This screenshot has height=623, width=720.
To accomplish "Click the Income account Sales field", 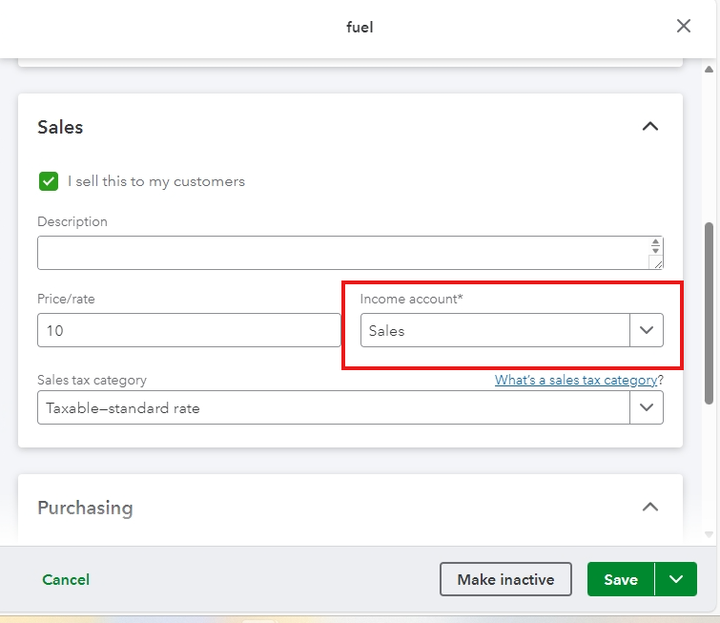I will tap(494, 330).
